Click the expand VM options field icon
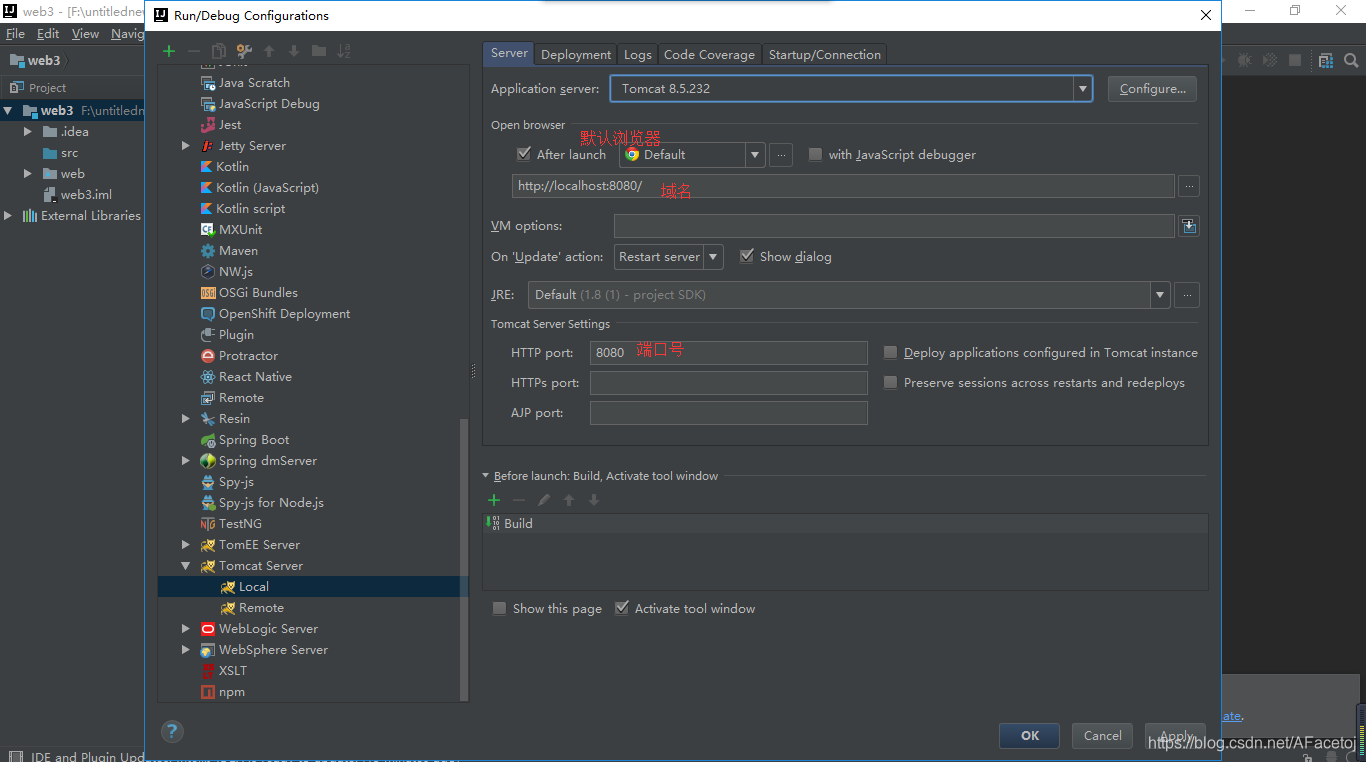Image resolution: width=1366 pixels, height=762 pixels. [x=1188, y=226]
